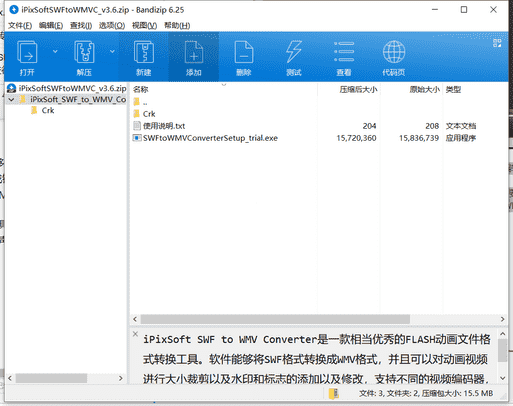Image resolution: width=513 pixels, height=406 pixels.
Task: Click original size 15,836,739 cell
Action: point(419,138)
